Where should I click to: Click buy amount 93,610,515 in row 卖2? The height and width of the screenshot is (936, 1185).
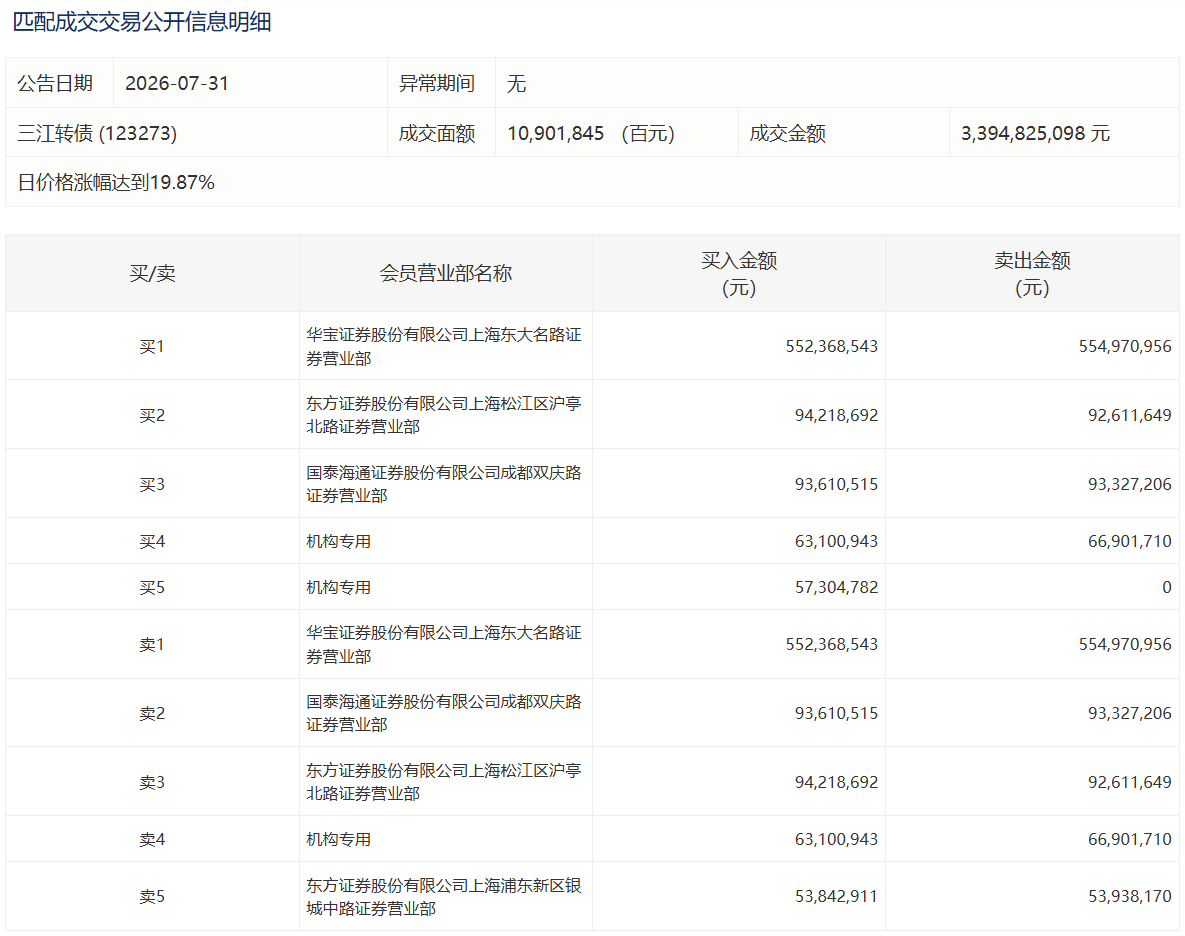click(837, 712)
